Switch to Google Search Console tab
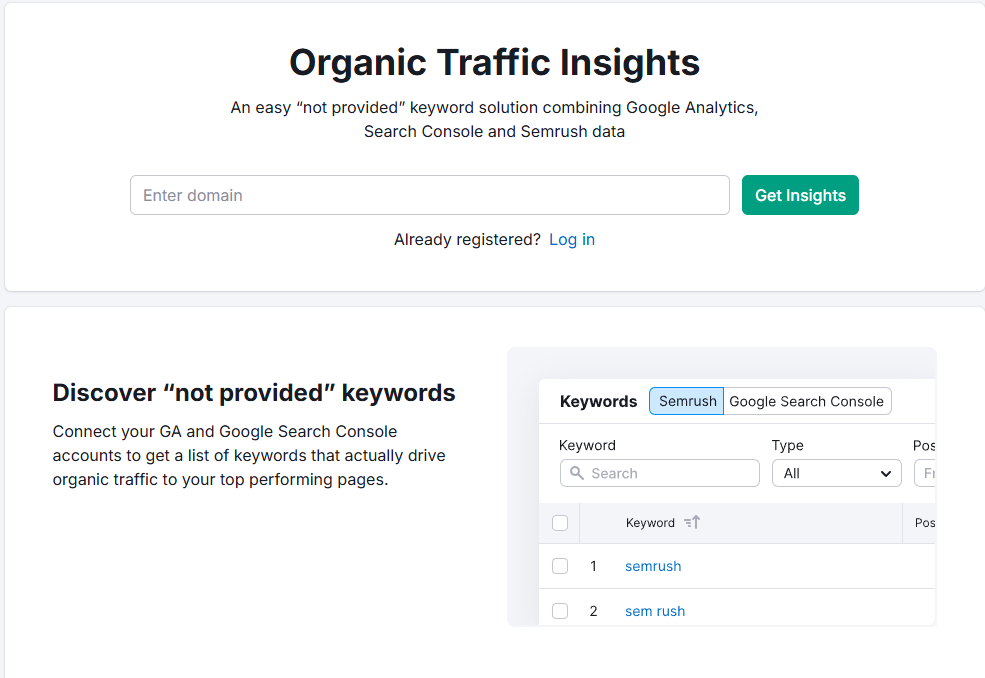This screenshot has width=985, height=678. (x=807, y=401)
